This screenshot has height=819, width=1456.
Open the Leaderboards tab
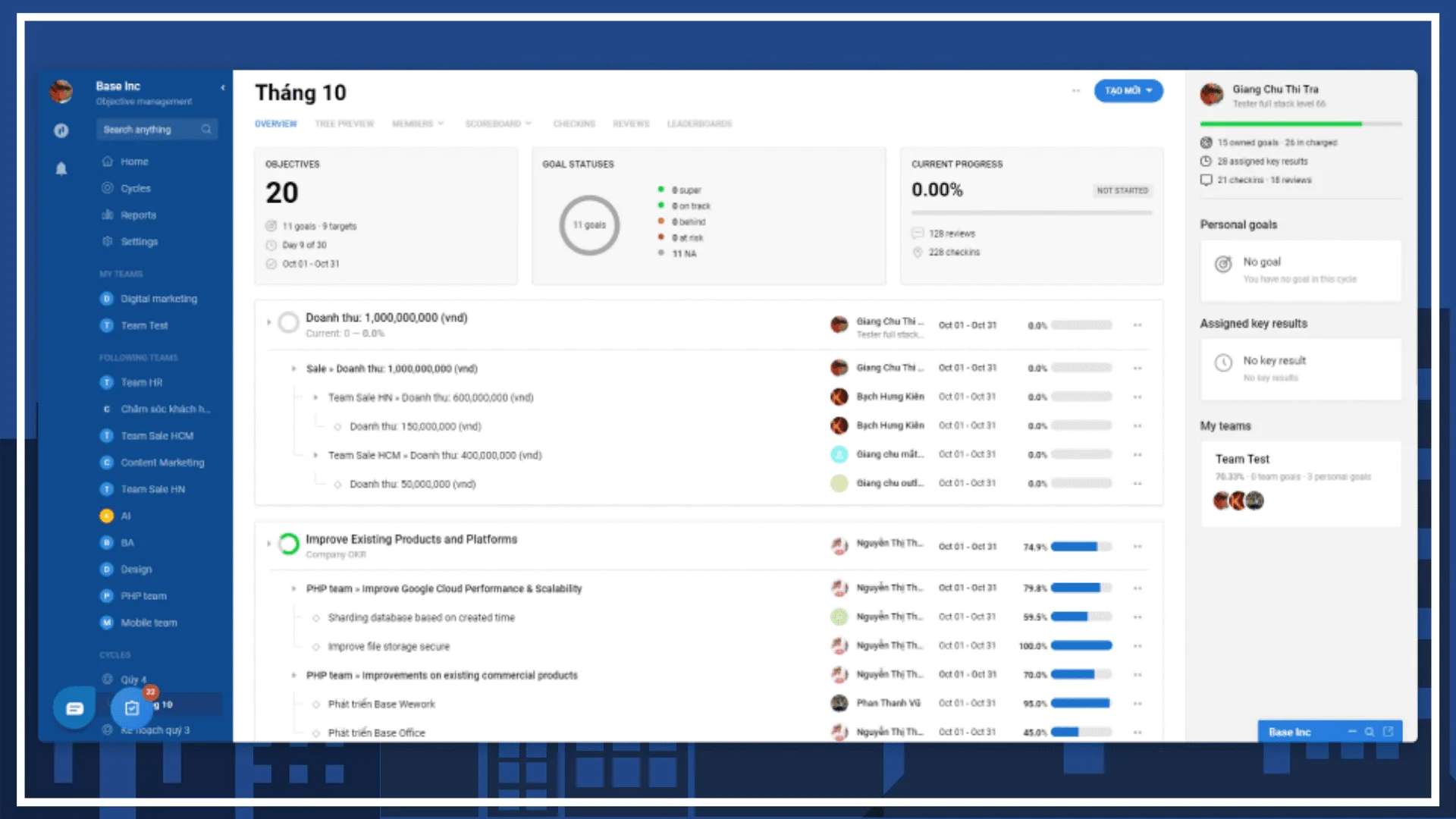click(699, 124)
